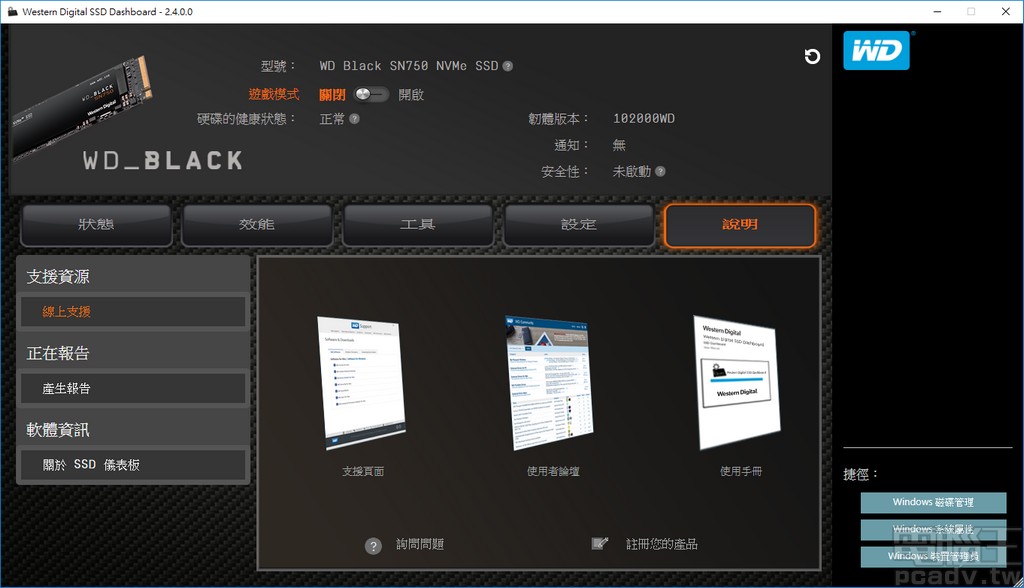This screenshot has height=588, width=1024.
Task: Open 關於 SSD 儀表板 entry
Action: click(133, 465)
